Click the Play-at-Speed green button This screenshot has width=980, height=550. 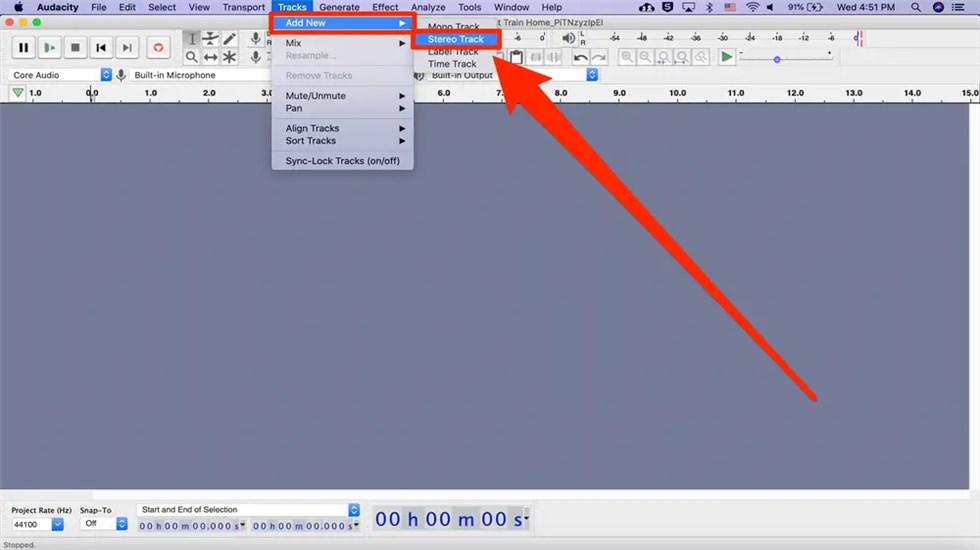tap(726, 57)
